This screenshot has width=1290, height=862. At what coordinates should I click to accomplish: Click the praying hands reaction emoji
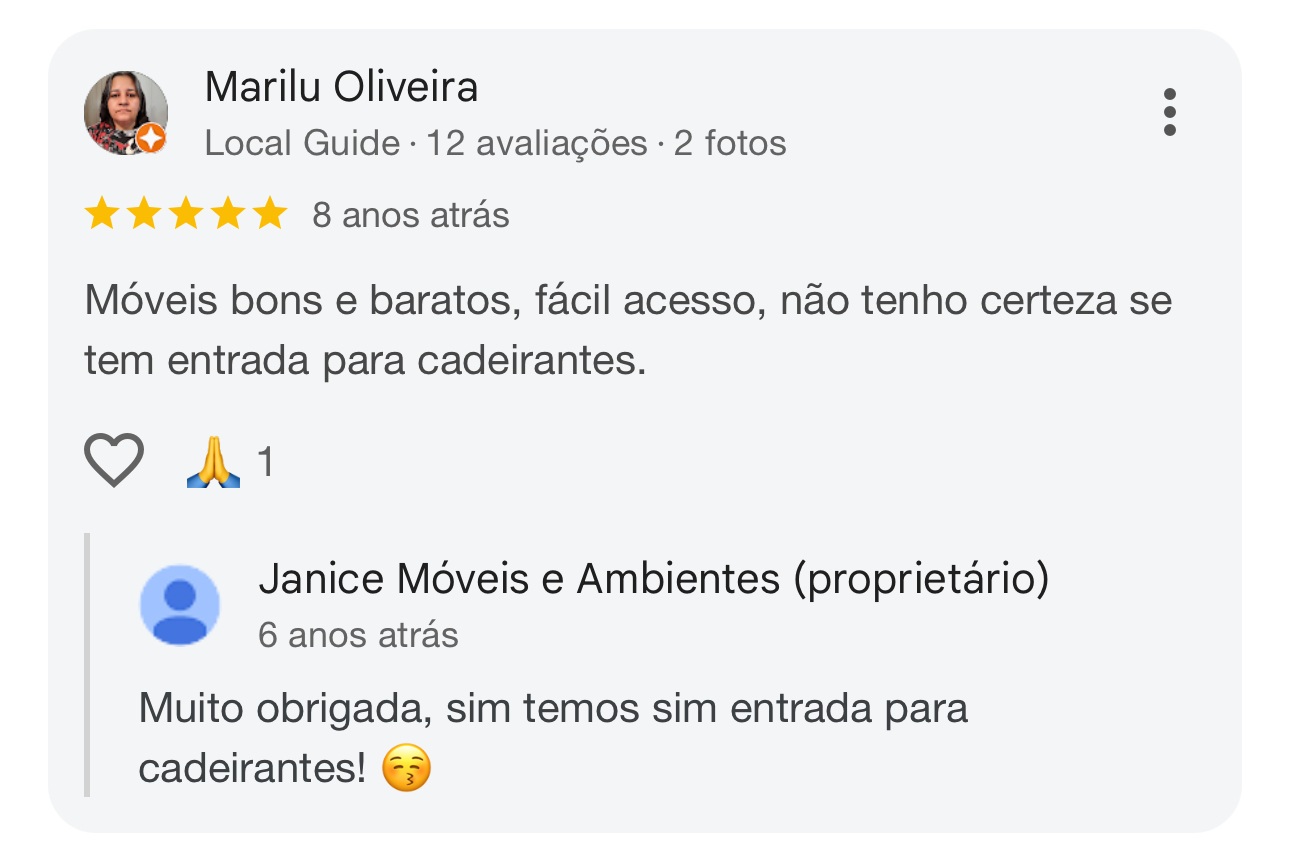coord(214,463)
